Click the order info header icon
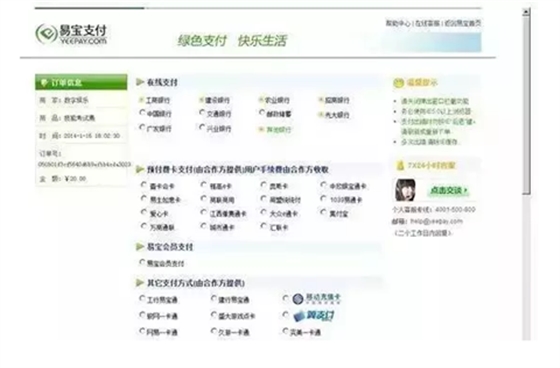The image size is (560, 368). (44, 83)
